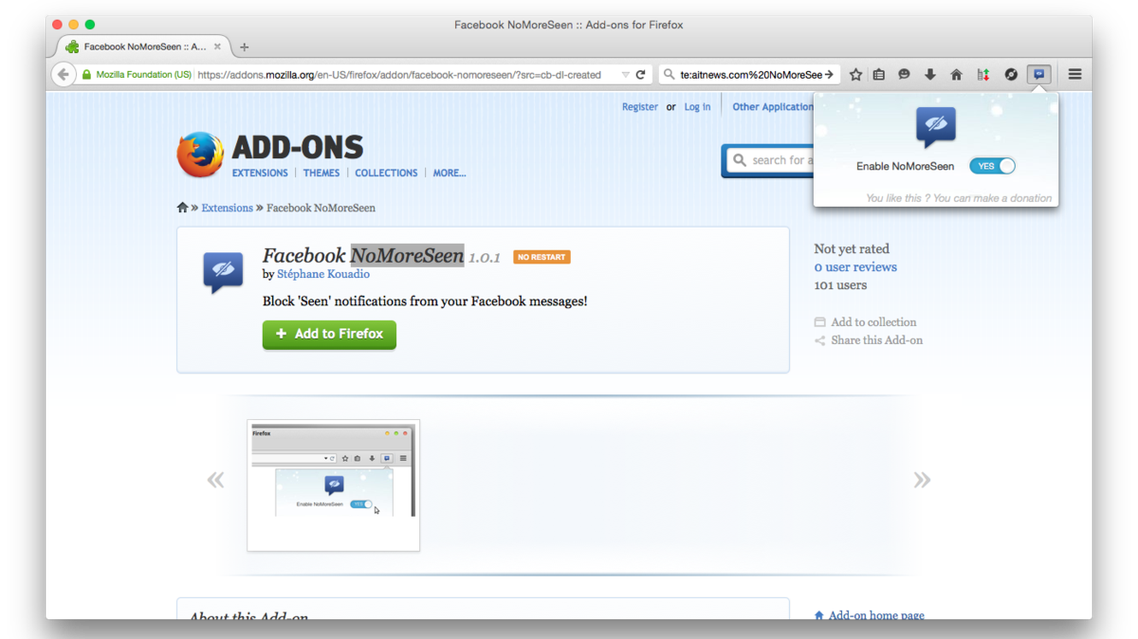Screen dimensions: 1138x639
Task: Bookmark this page with the star icon
Action: click(x=856, y=74)
